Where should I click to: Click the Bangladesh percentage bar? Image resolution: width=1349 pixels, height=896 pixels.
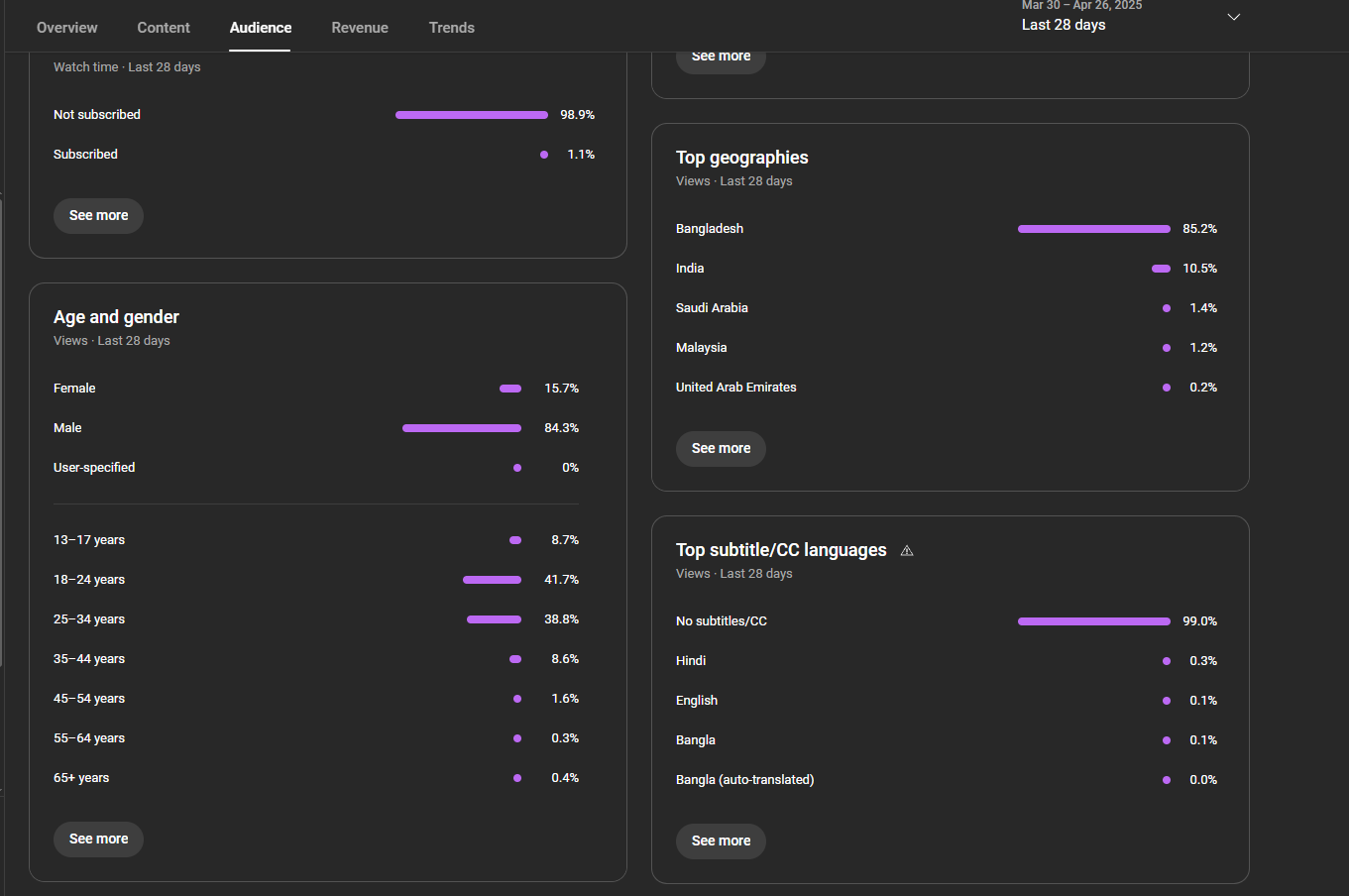point(1093,229)
